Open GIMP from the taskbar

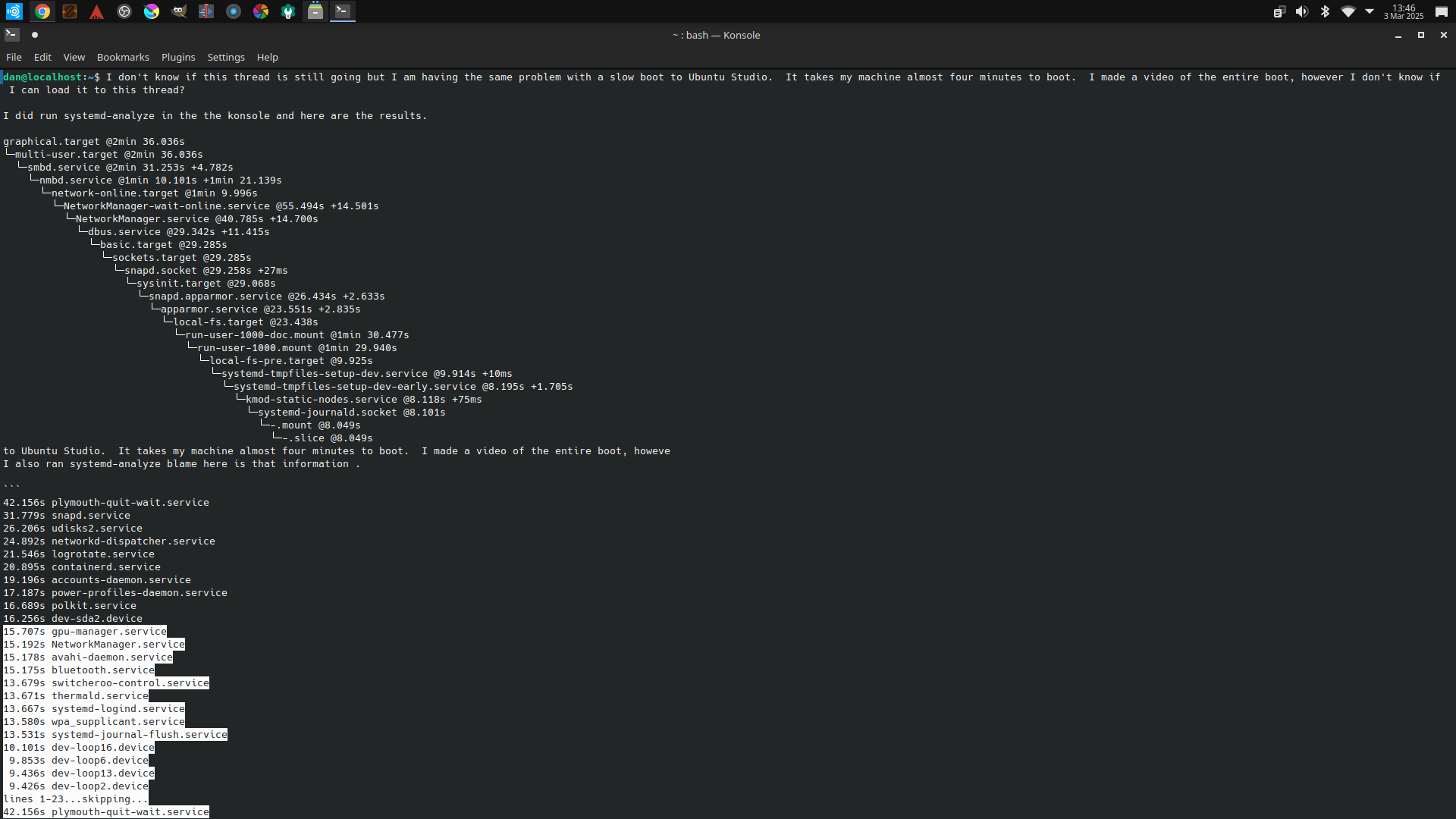pos(179,11)
